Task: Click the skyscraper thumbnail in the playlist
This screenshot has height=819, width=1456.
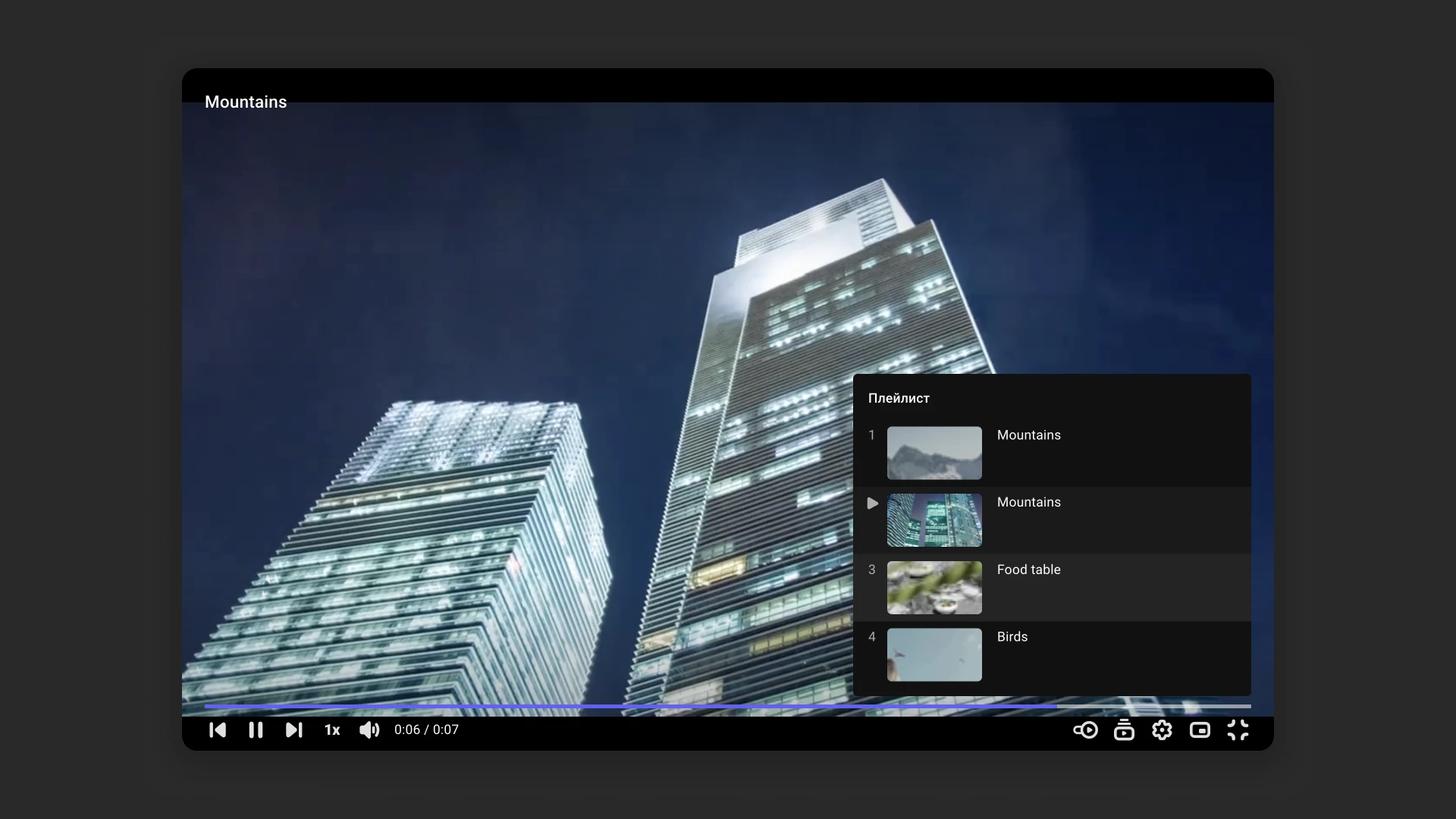Action: (x=934, y=520)
